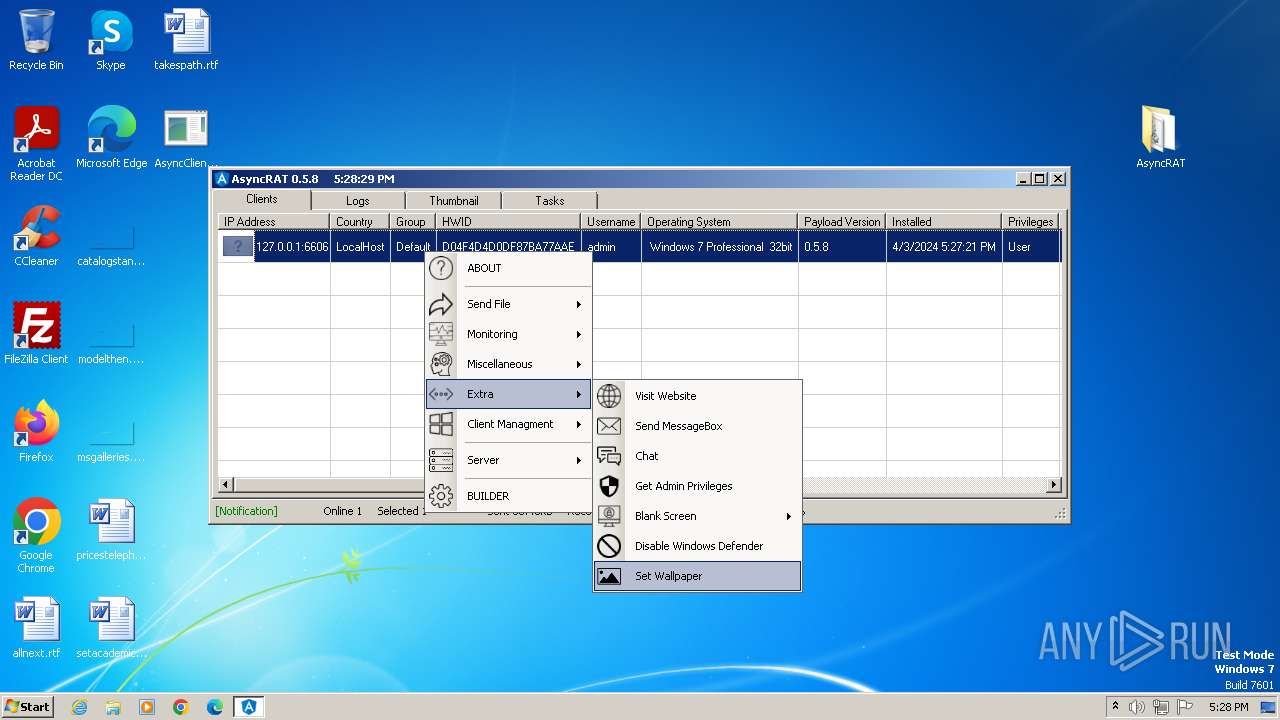Viewport: 1280px width, 720px height.
Task: Click the horizontal scrollbar right arrow
Action: click(x=1053, y=485)
